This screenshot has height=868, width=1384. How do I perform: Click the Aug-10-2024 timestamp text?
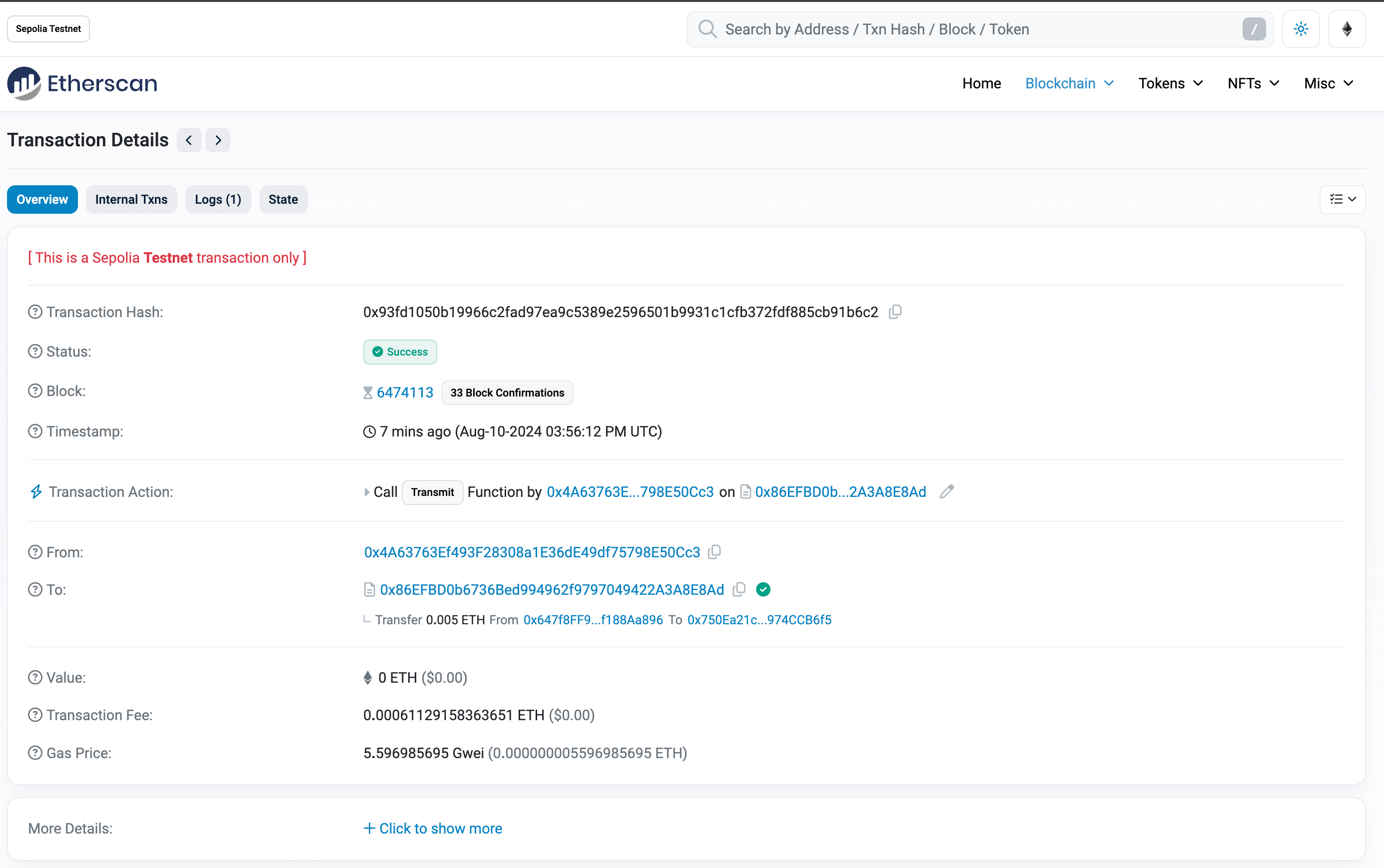558,431
